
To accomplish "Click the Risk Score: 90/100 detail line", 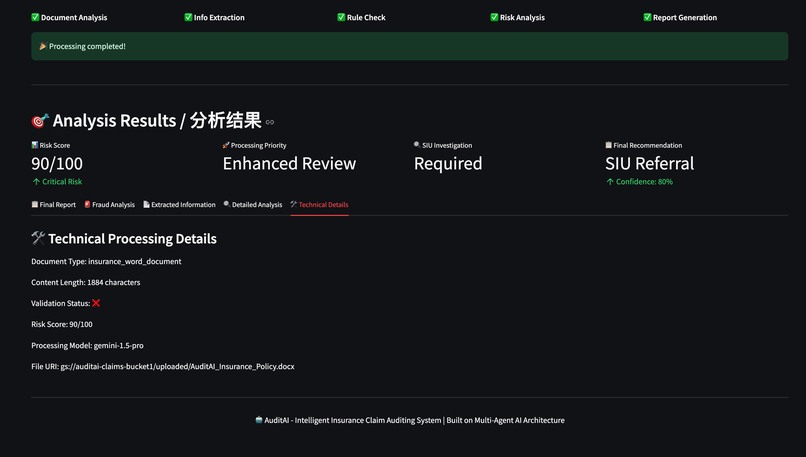I will 62,324.
